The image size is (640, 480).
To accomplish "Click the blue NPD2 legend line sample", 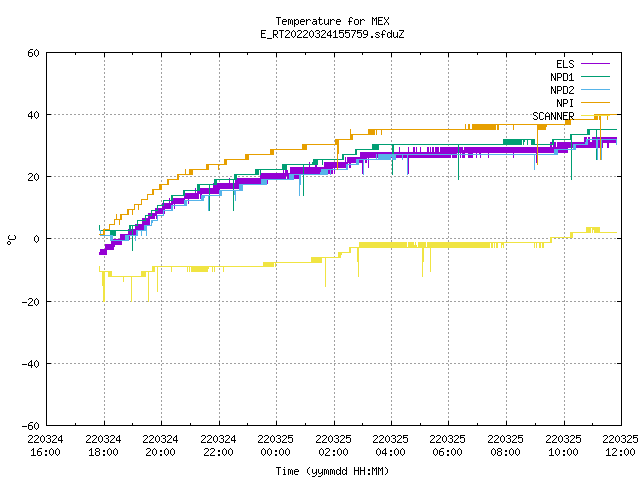I will tap(595, 89).
